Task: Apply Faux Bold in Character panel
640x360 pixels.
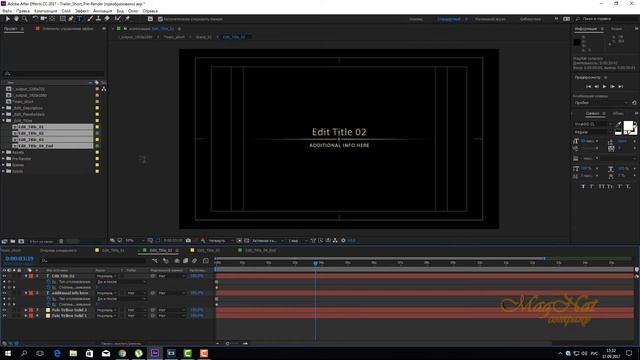Action: pos(583,186)
